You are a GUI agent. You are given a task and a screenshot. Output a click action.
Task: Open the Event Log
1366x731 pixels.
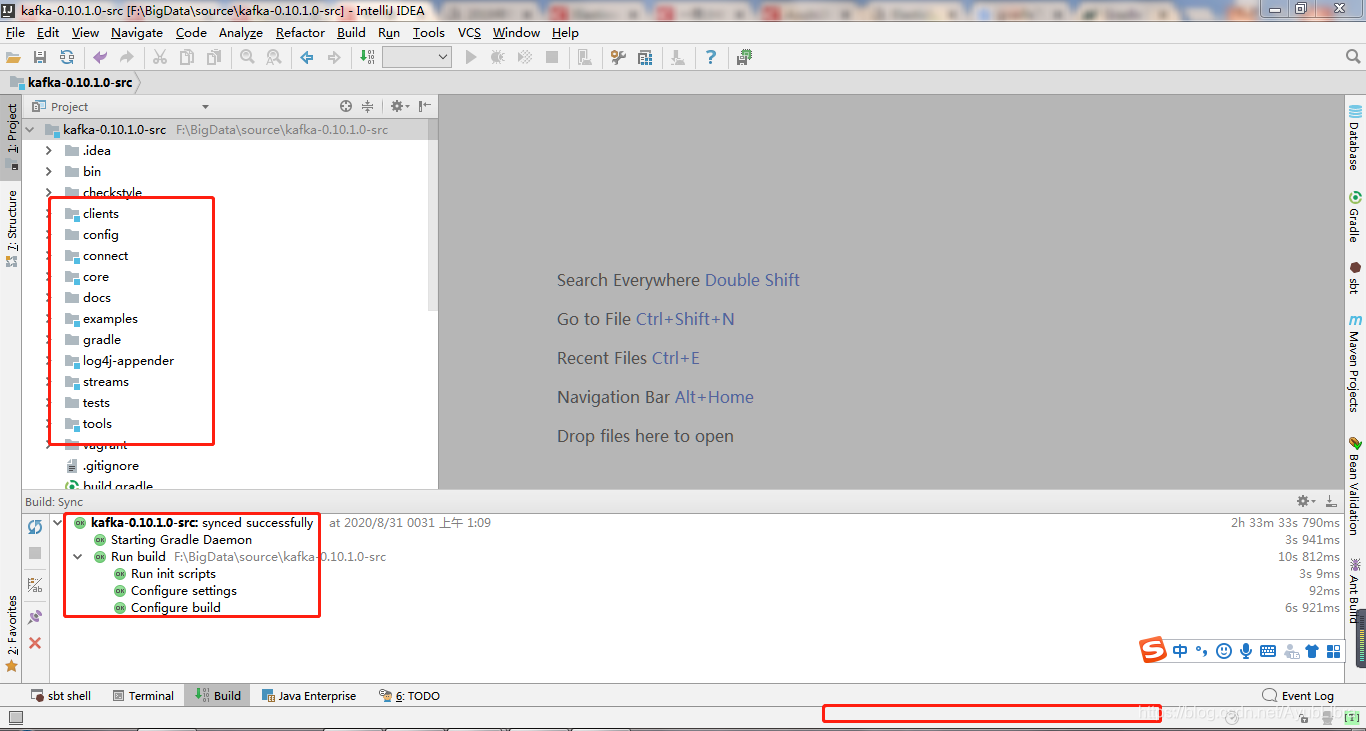[1298, 696]
